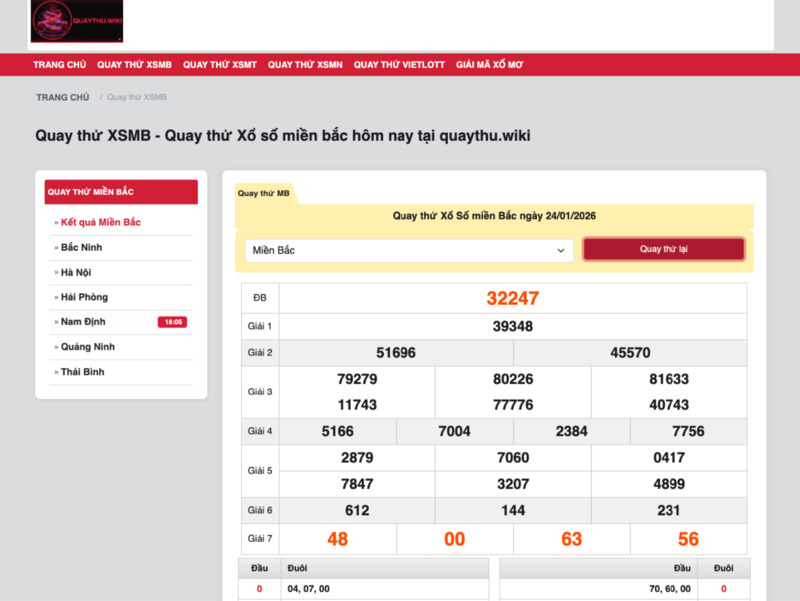Expand the Miền Bắc region dropdown
Screen dimensions: 800x601
pos(409,250)
